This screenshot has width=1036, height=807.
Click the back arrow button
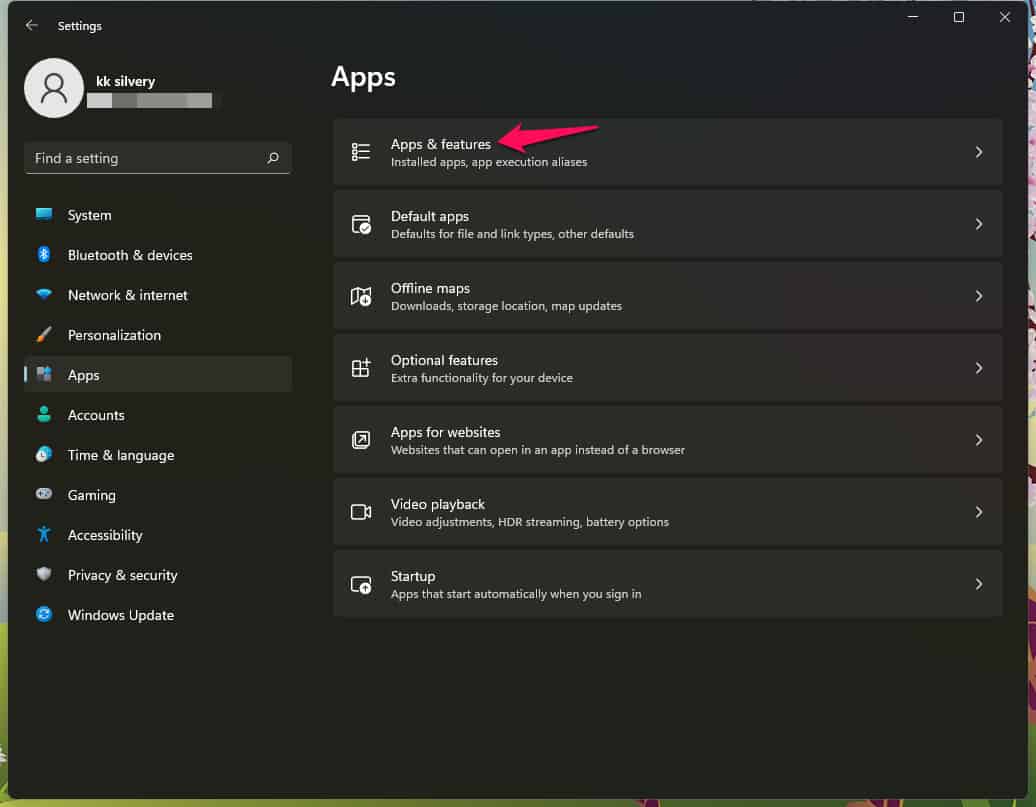pyautogui.click(x=31, y=25)
